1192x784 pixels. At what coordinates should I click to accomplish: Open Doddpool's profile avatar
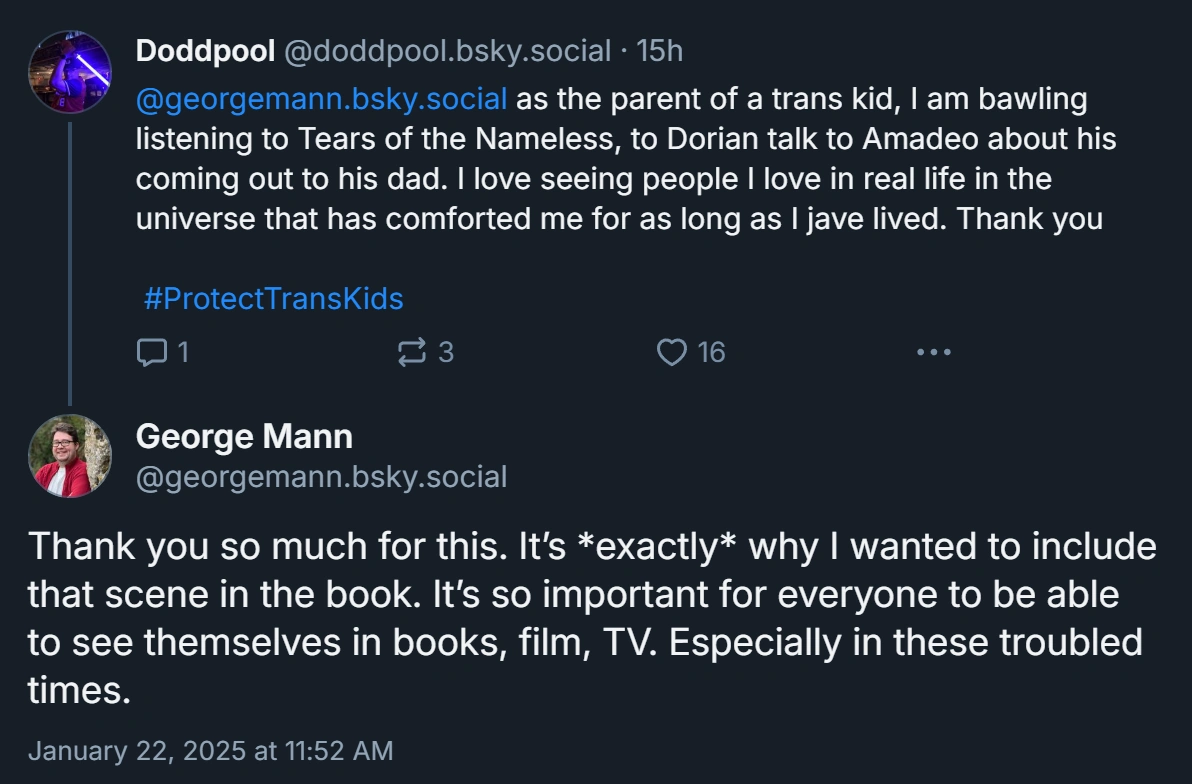coord(69,71)
